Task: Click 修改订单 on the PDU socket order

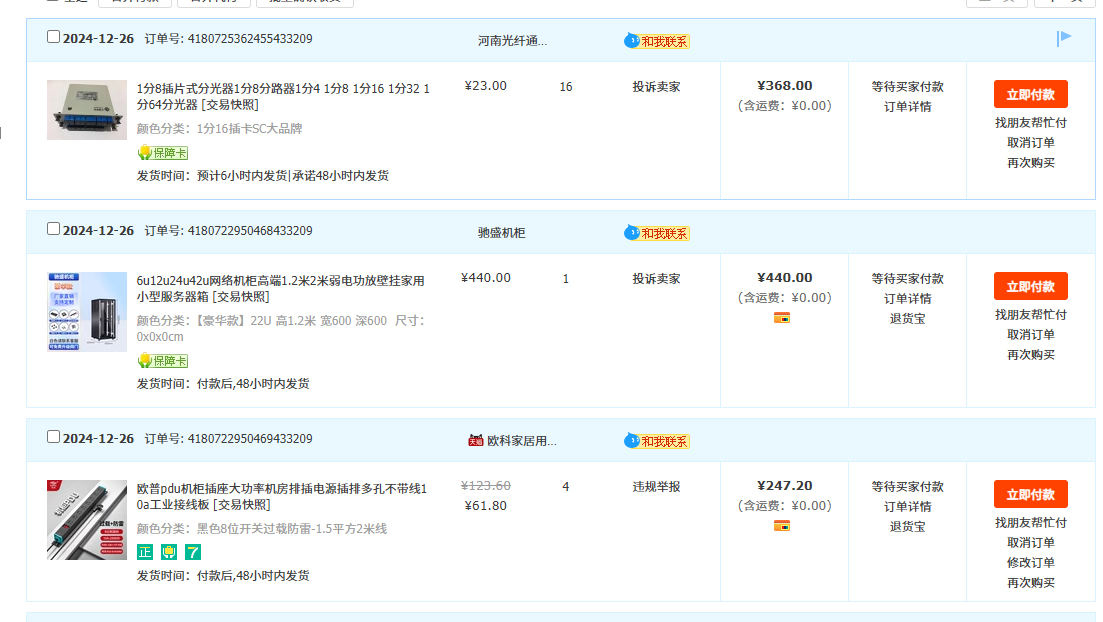Action: click(x=1030, y=563)
